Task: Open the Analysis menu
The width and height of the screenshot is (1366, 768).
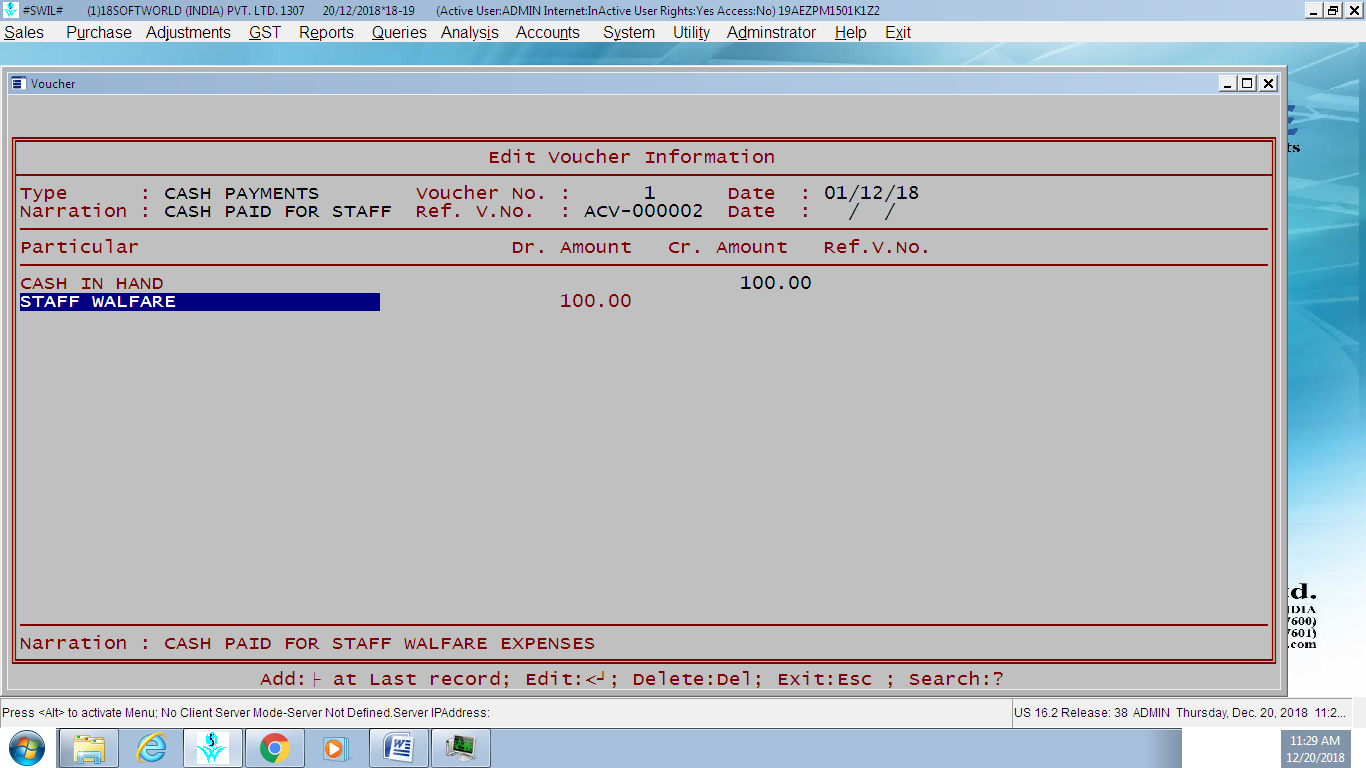Action: [x=470, y=32]
